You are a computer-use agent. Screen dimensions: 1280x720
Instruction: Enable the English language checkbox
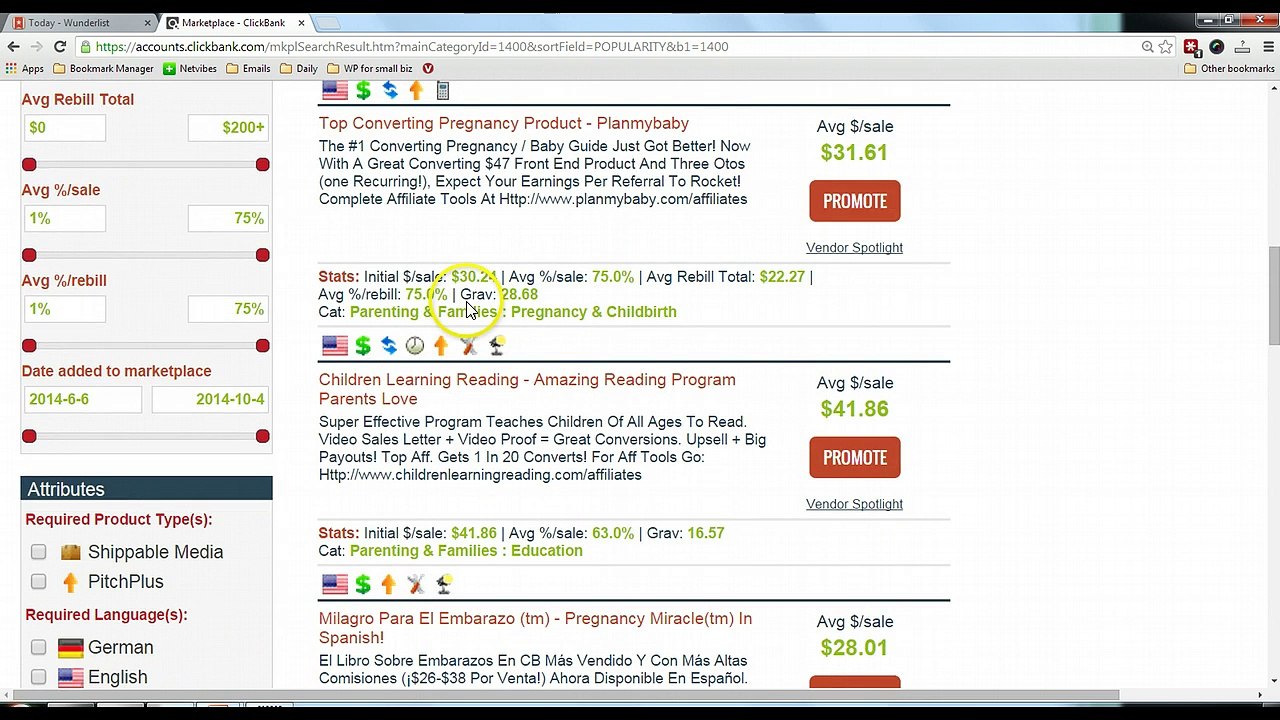click(38, 677)
